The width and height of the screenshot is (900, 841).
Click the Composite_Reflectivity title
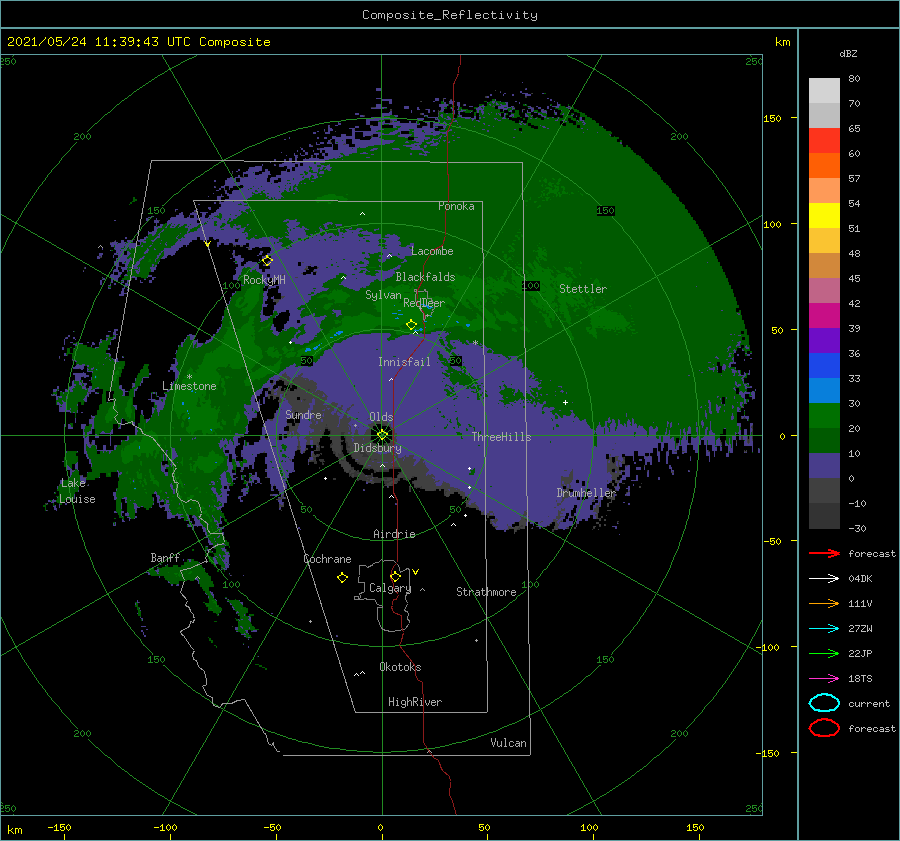pos(449,15)
